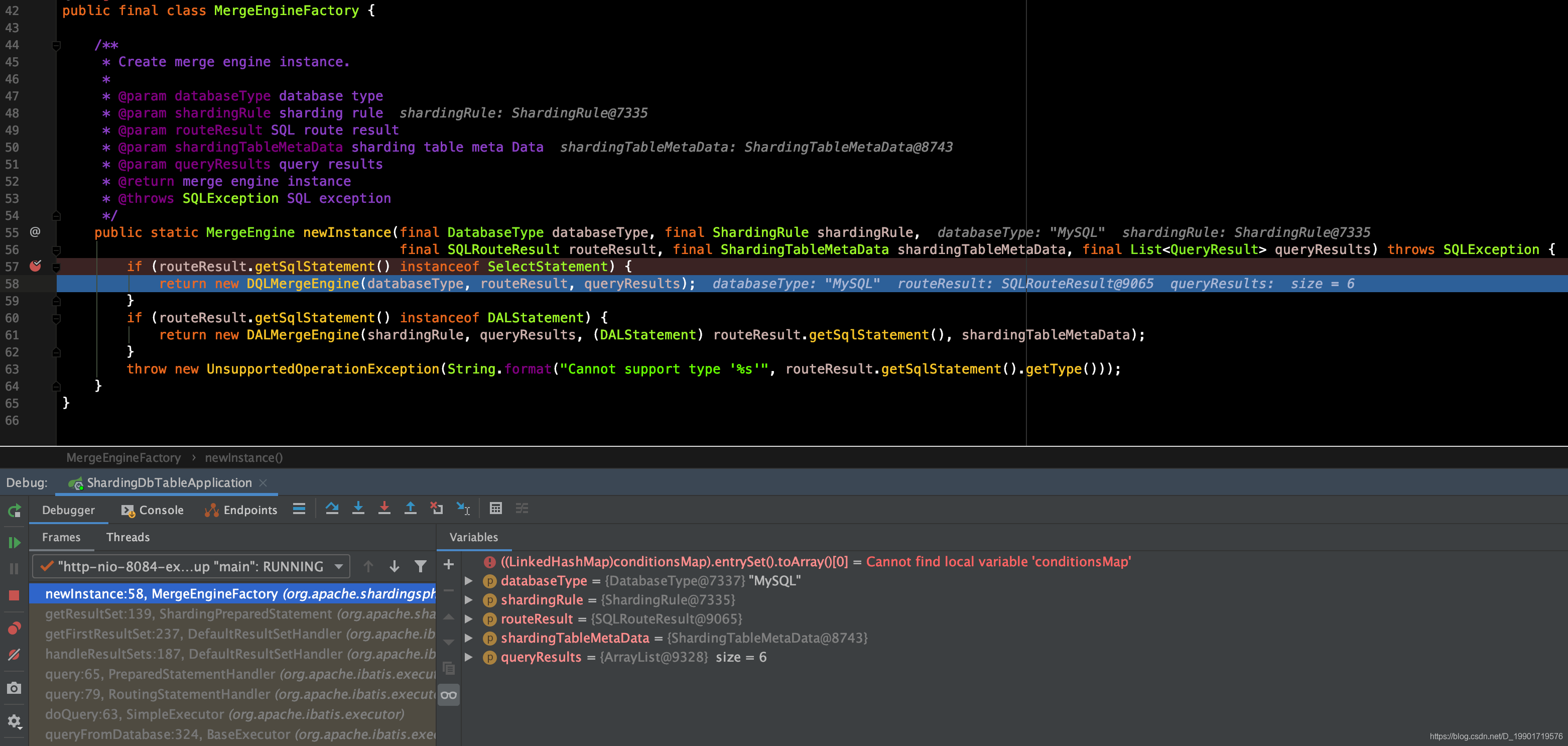Stop the debug session

click(14, 595)
